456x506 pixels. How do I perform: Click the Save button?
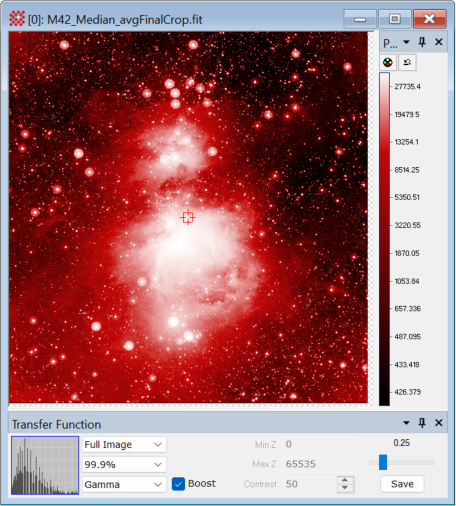(402, 484)
